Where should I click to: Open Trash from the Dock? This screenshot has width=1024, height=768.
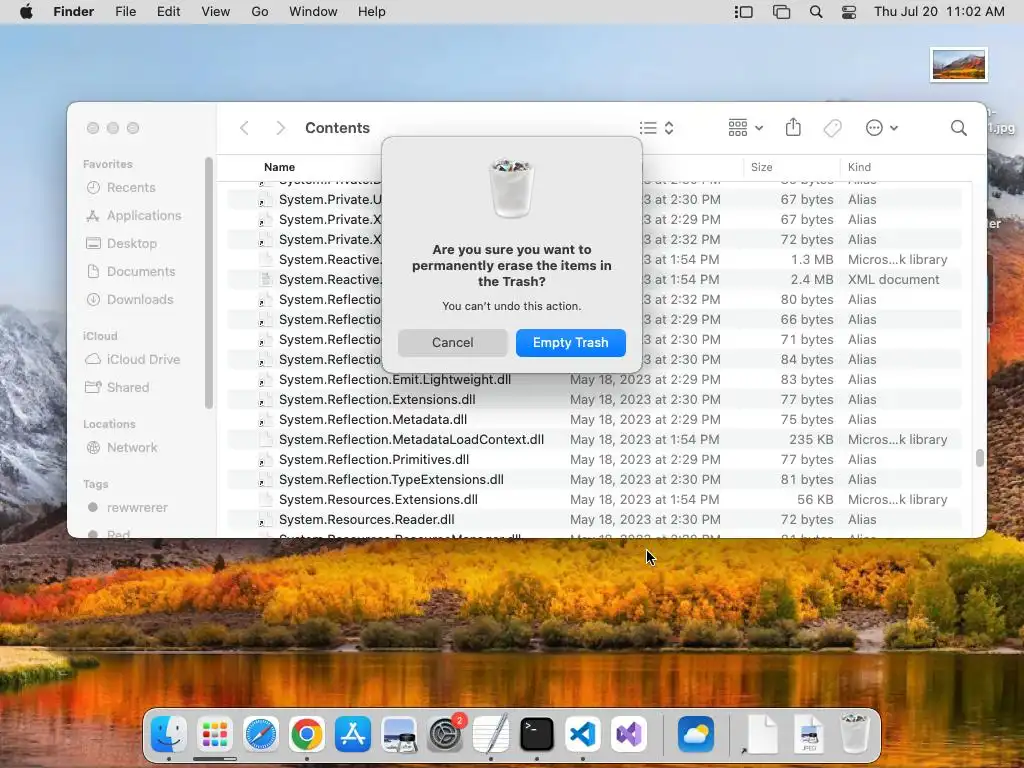pyautogui.click(x=854, y=733)
